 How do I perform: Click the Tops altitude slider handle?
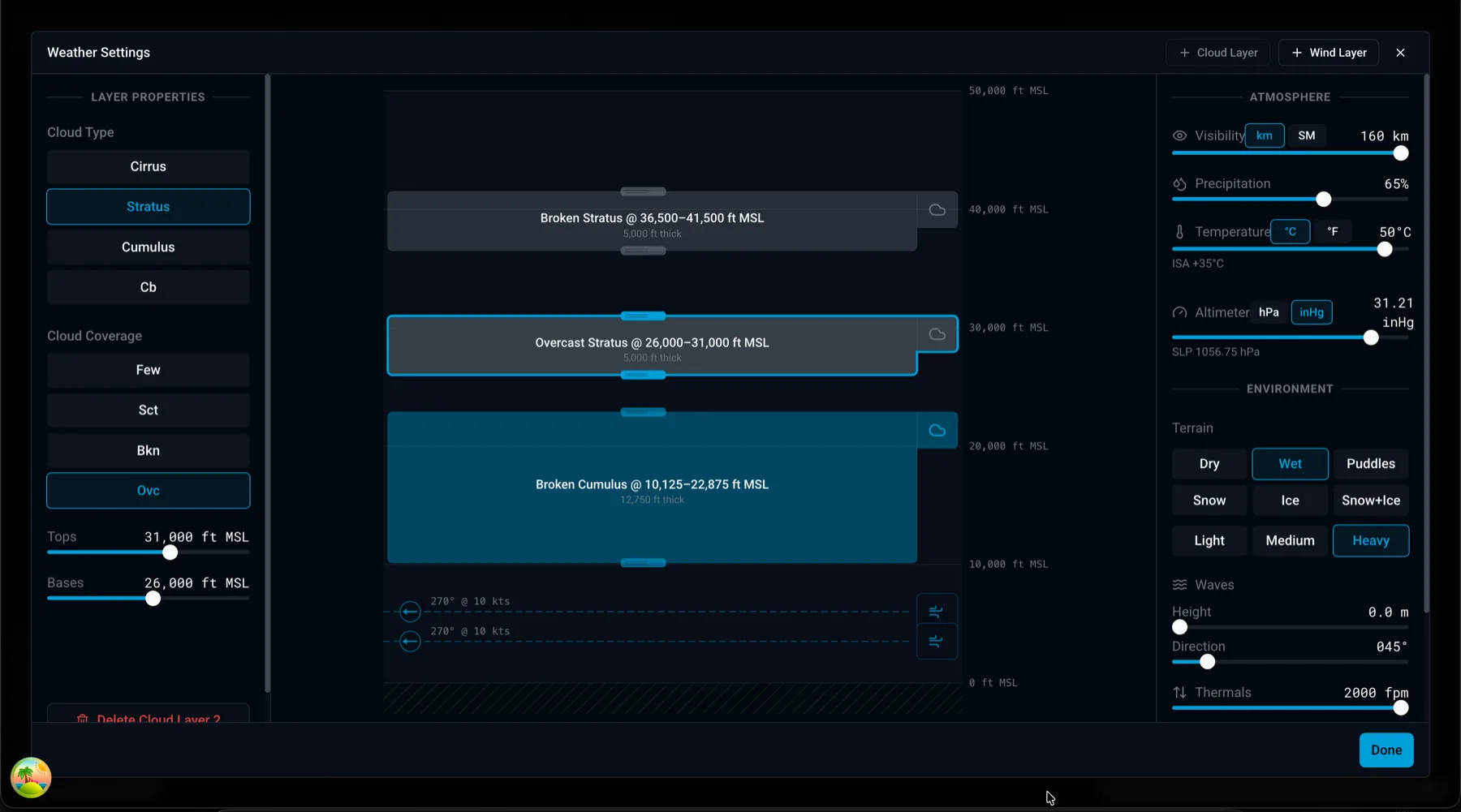click(x=170, y=553)
